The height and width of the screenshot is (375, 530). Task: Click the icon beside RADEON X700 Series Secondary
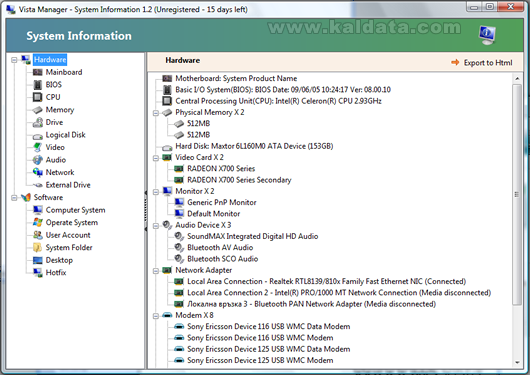(x=179, y=180)
